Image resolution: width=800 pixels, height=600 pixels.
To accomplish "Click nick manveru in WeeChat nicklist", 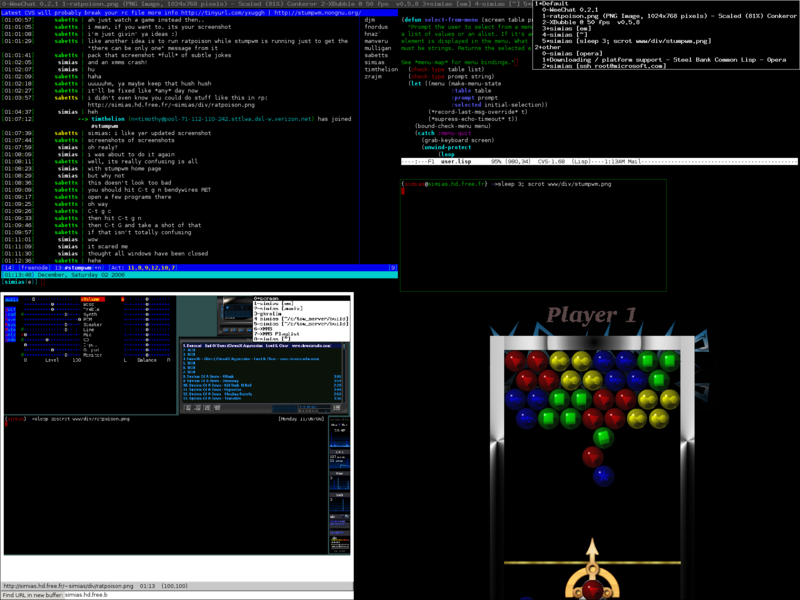I will [376, 41].
